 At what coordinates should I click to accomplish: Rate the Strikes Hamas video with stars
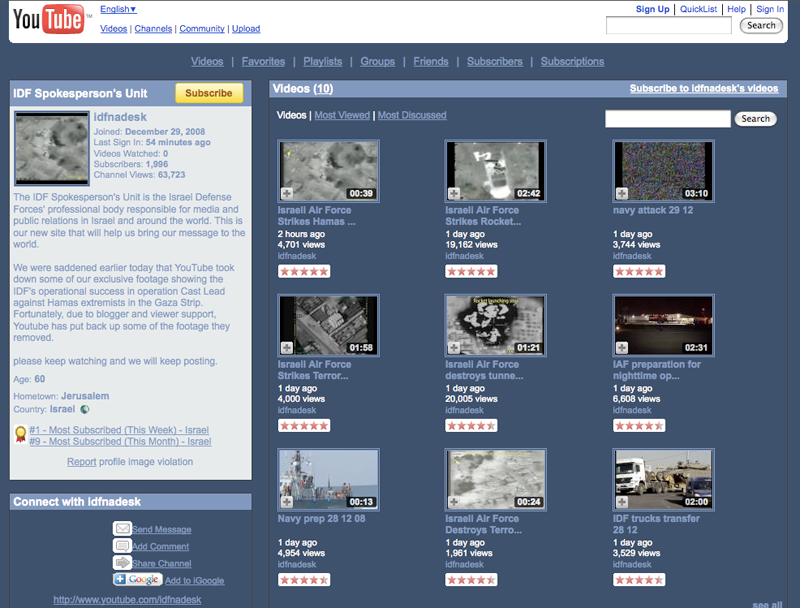tap(304, 271)
